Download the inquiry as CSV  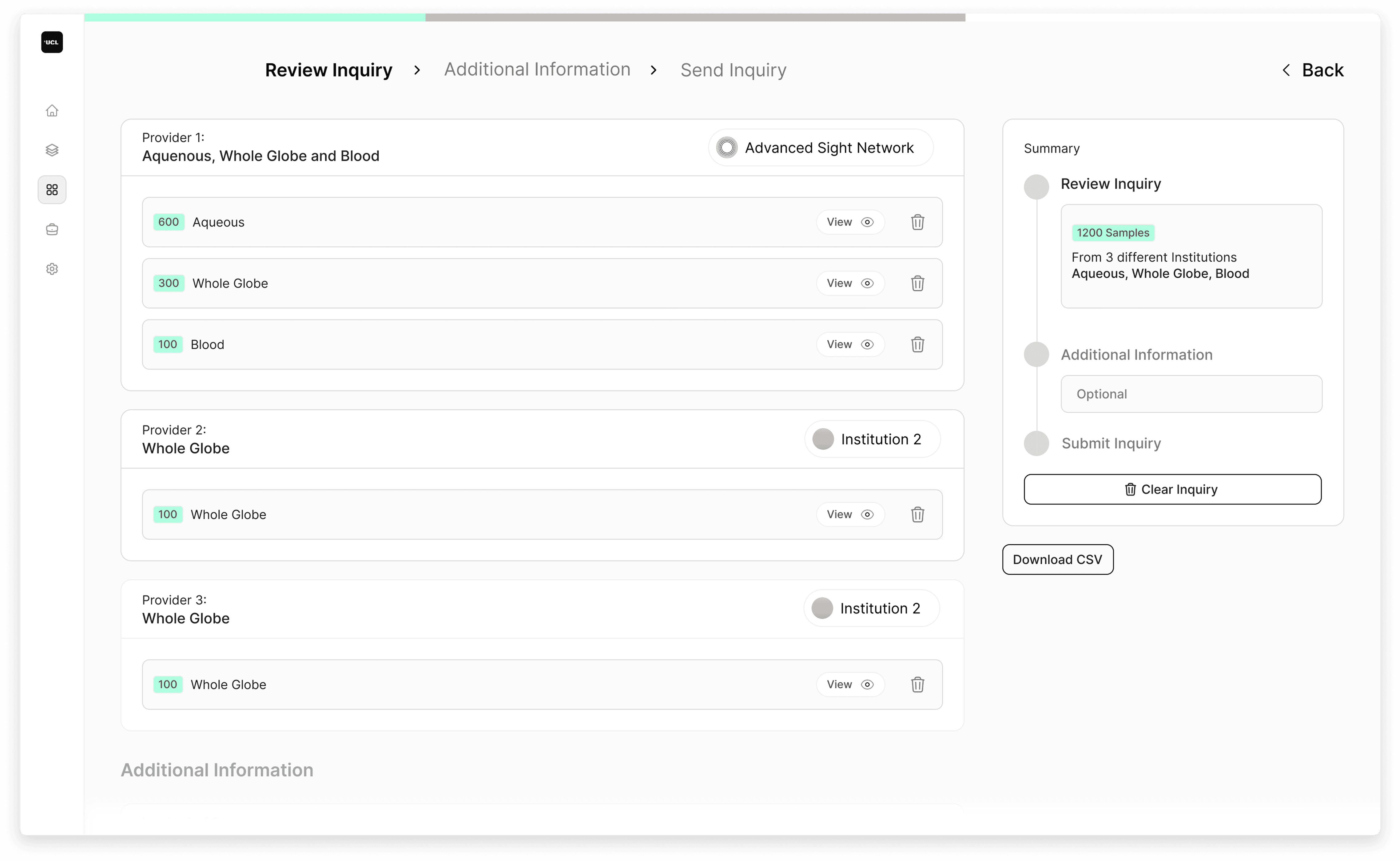[x=1057, y=559]
